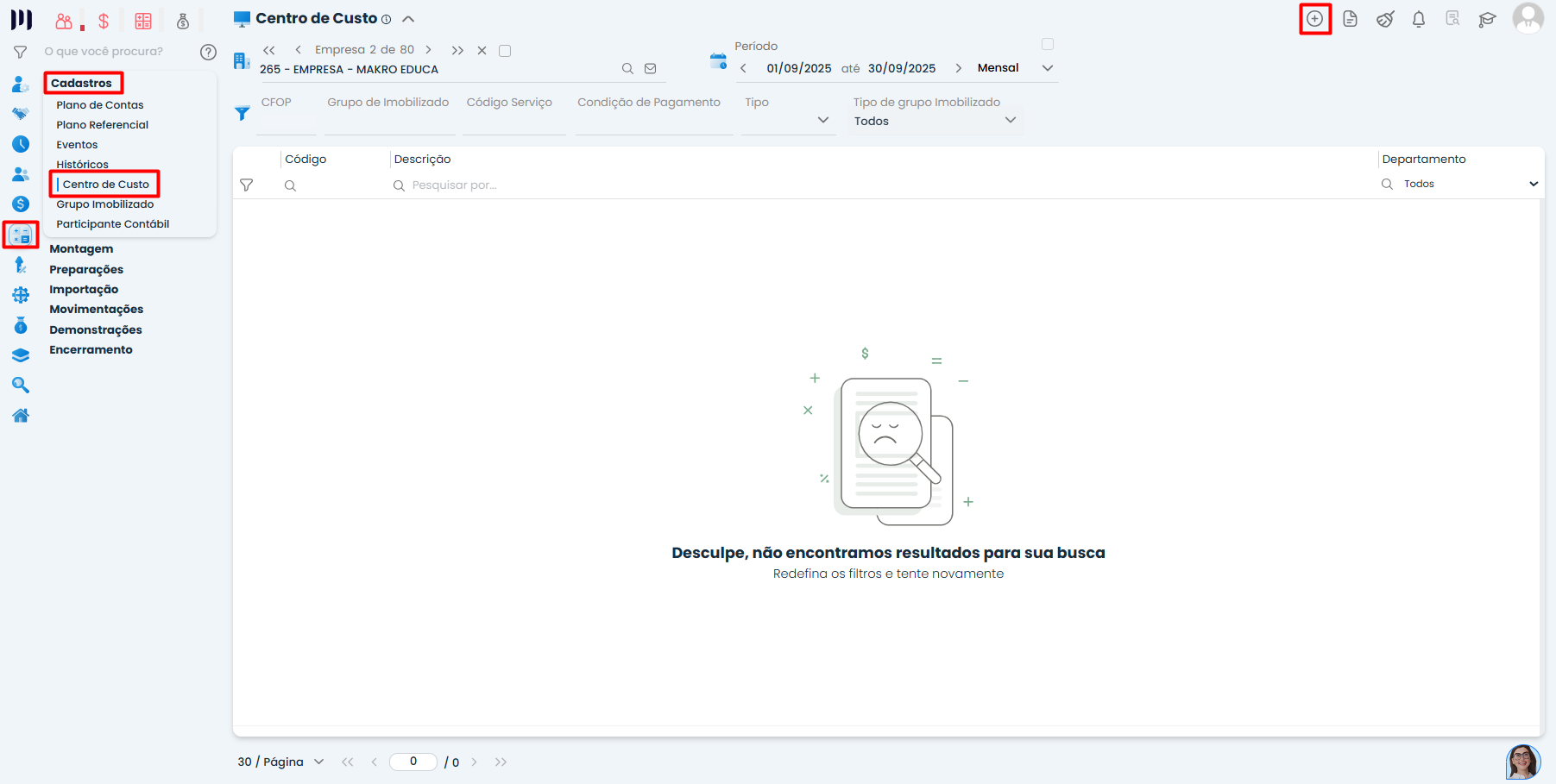
Task: Click the help question mark icon
Action: pyautogui.click(x=208, y=52)
